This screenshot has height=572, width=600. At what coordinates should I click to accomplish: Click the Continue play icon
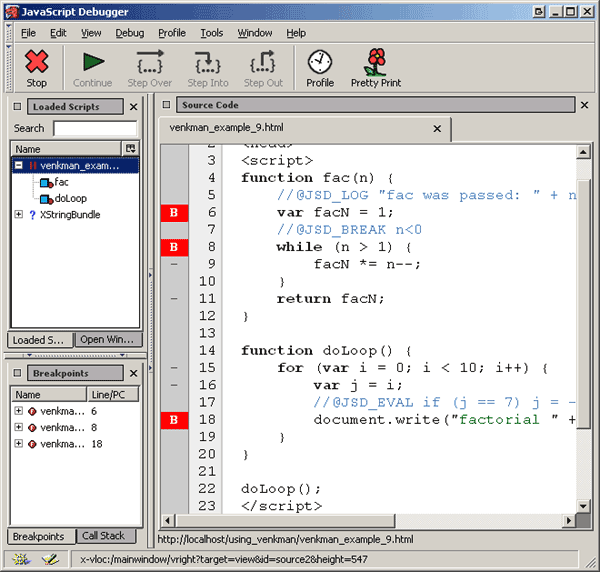(93, 62)
